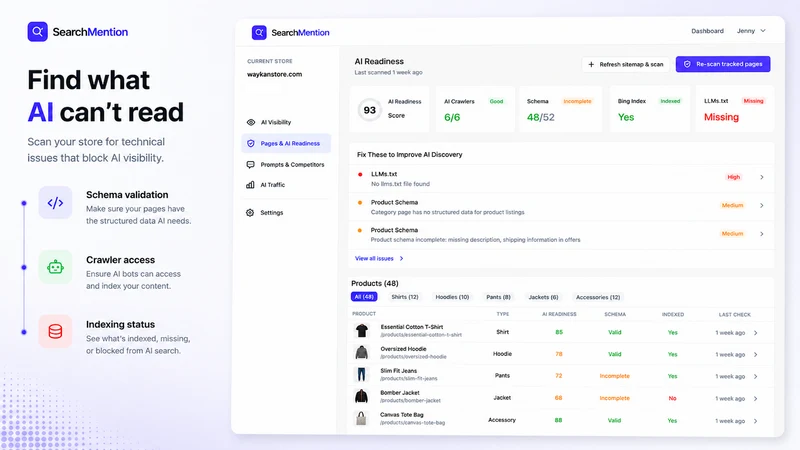The image size is (800, 450).
Task: Open AI Visibility menu item
Action: tap(286, 122)
